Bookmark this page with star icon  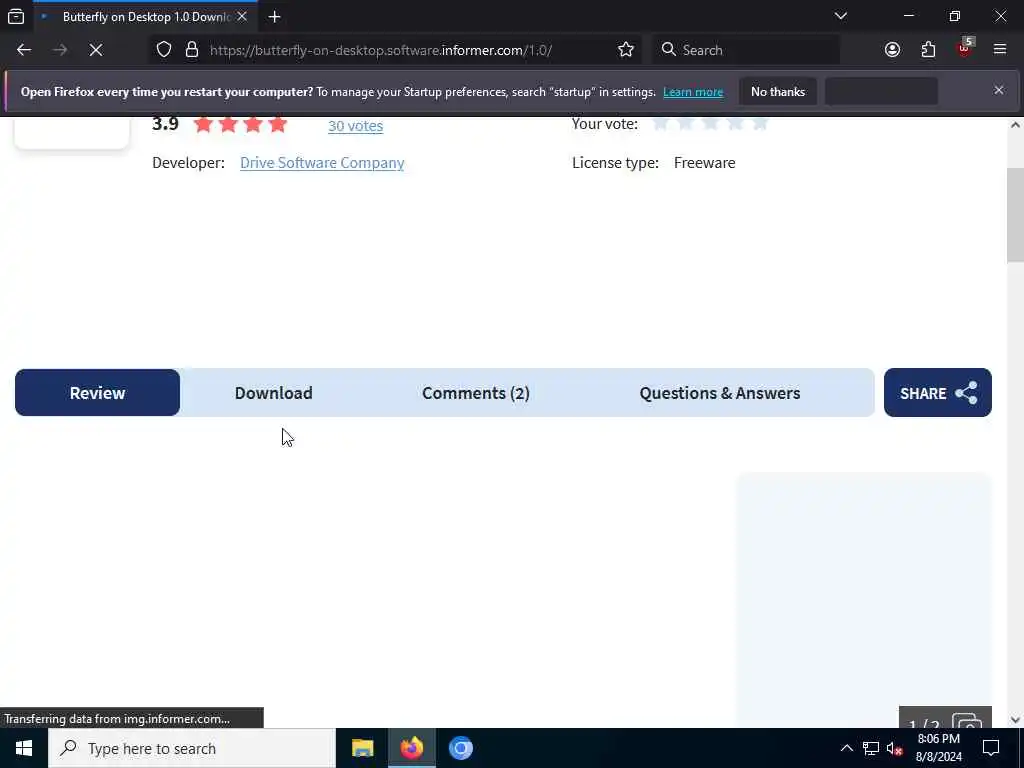click(626, 50)
